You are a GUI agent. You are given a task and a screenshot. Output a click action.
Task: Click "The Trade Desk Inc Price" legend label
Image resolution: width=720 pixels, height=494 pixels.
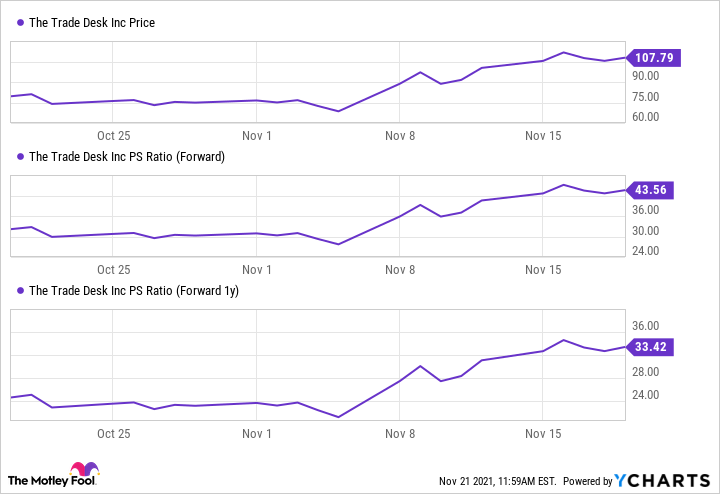(92, 22)
